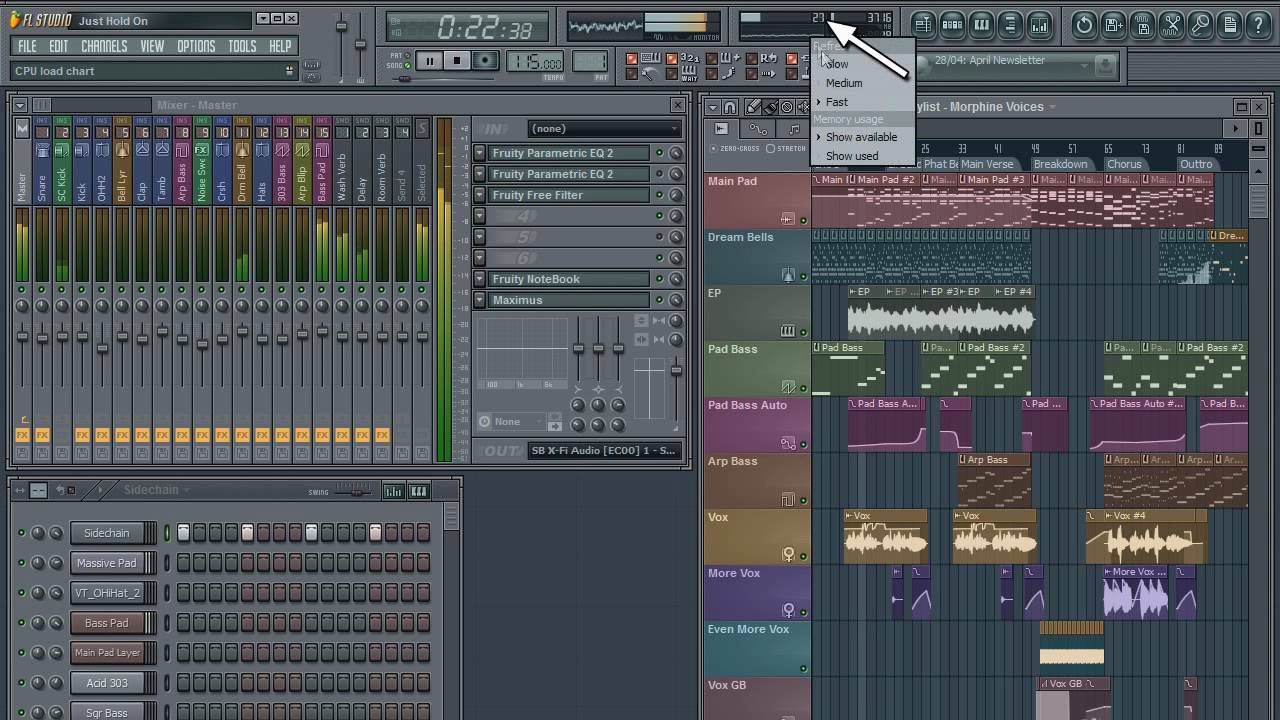Click the Fruity Free Filter mix level knob
Screen dimensions: 1280x720
676,195
